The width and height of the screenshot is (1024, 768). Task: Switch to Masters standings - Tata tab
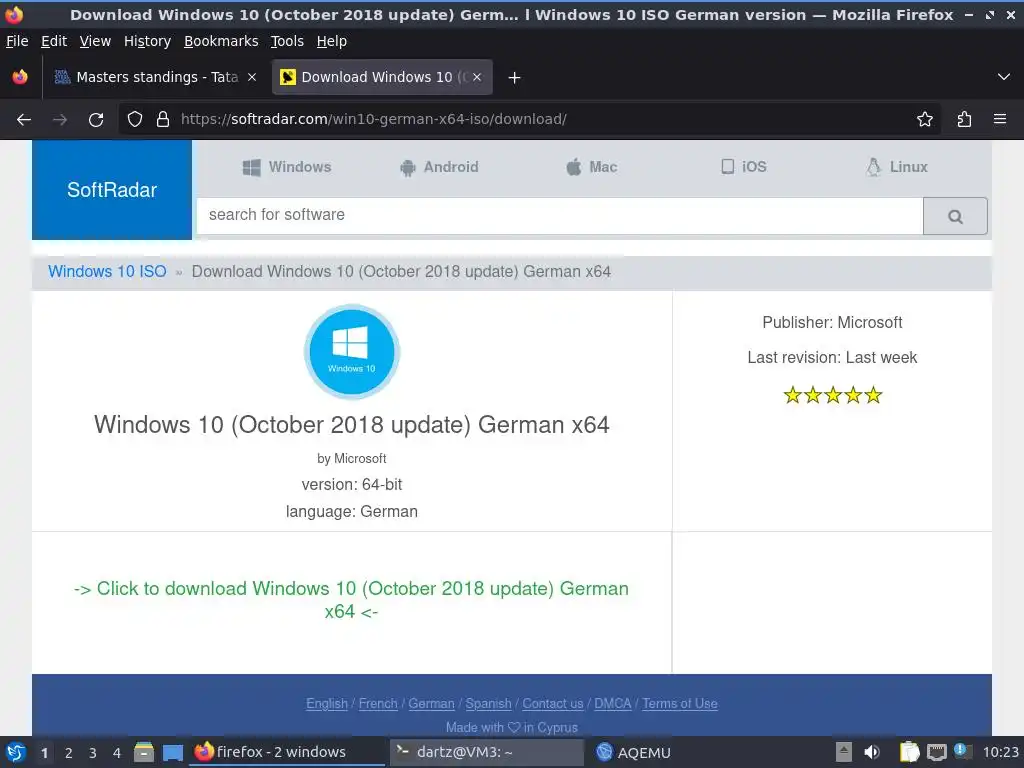[155, 77]
